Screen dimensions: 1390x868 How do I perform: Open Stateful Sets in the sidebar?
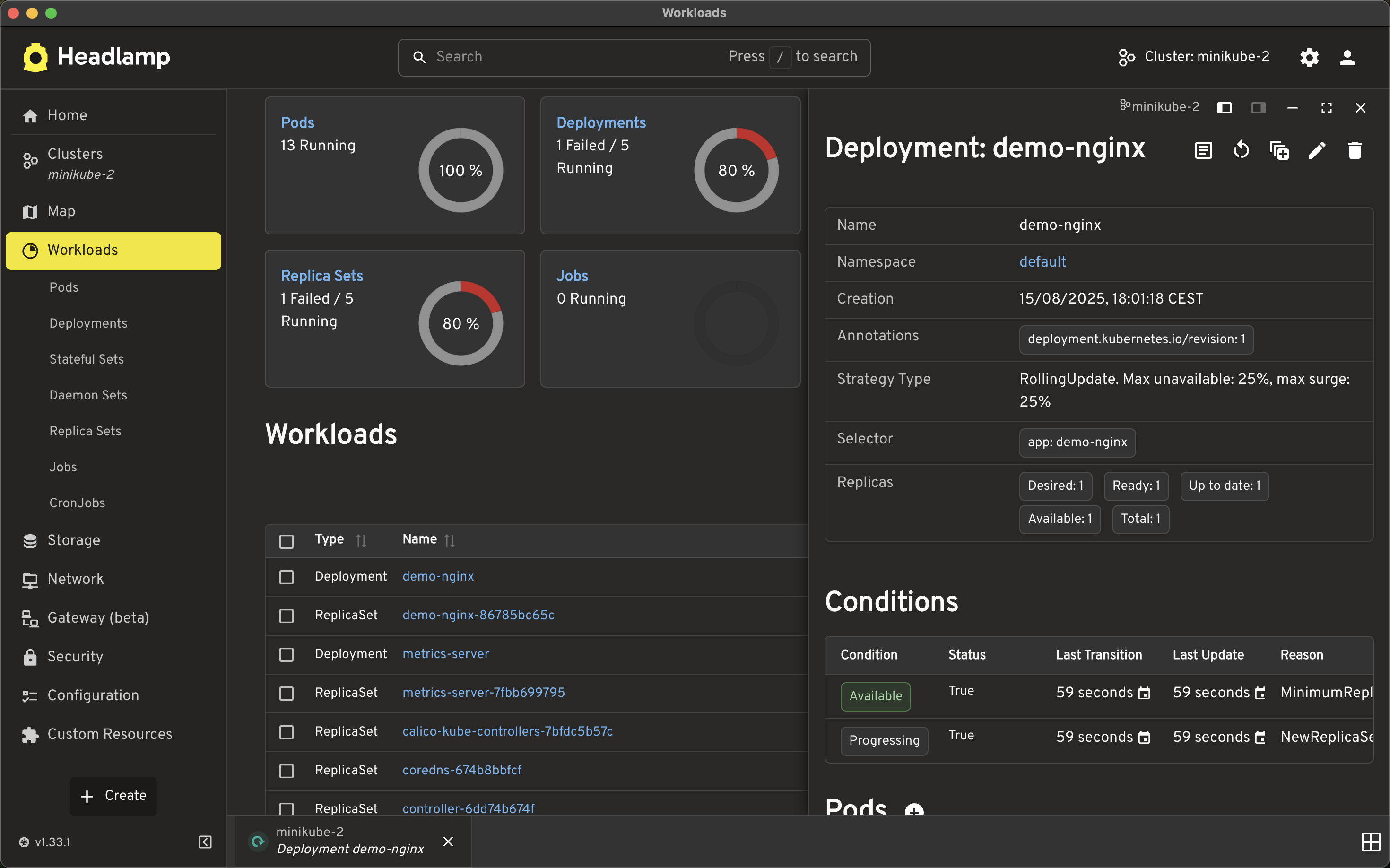[87, 359]
